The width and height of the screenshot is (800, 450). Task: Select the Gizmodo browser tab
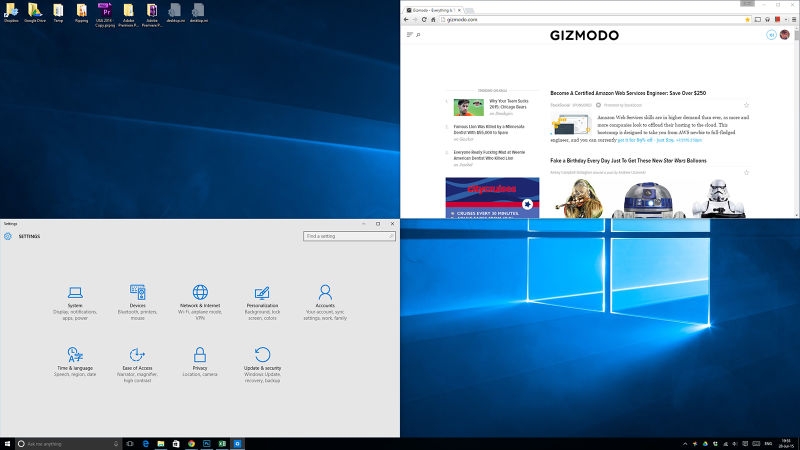point(432,10)
